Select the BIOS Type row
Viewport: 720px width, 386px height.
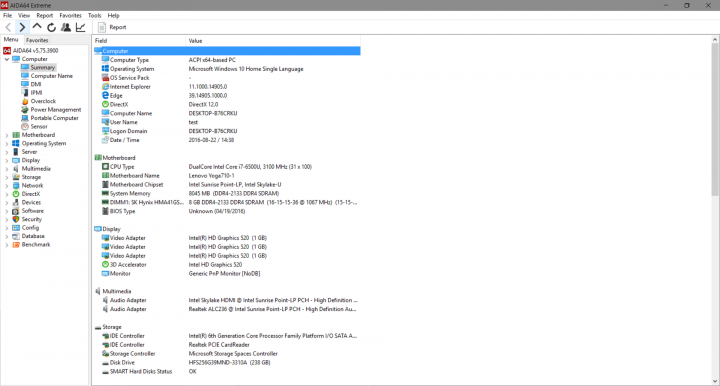[x=227, y=211]
